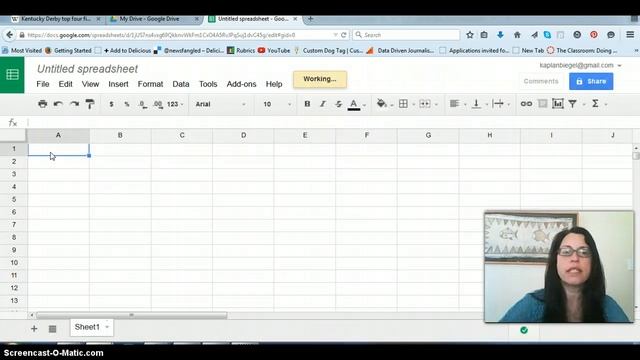Screen dimensions: 640x360
Task: Add a new sheet with plus
Action: (x=34, y=329)
